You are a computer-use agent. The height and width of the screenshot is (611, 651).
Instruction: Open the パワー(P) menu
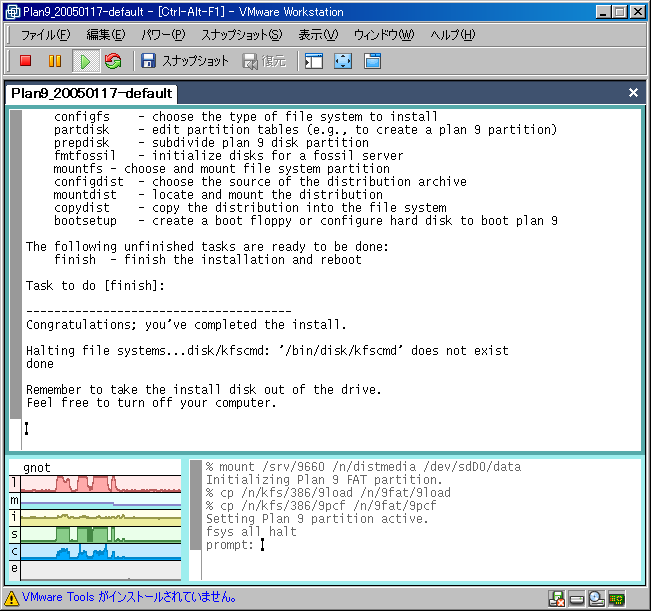163,35
